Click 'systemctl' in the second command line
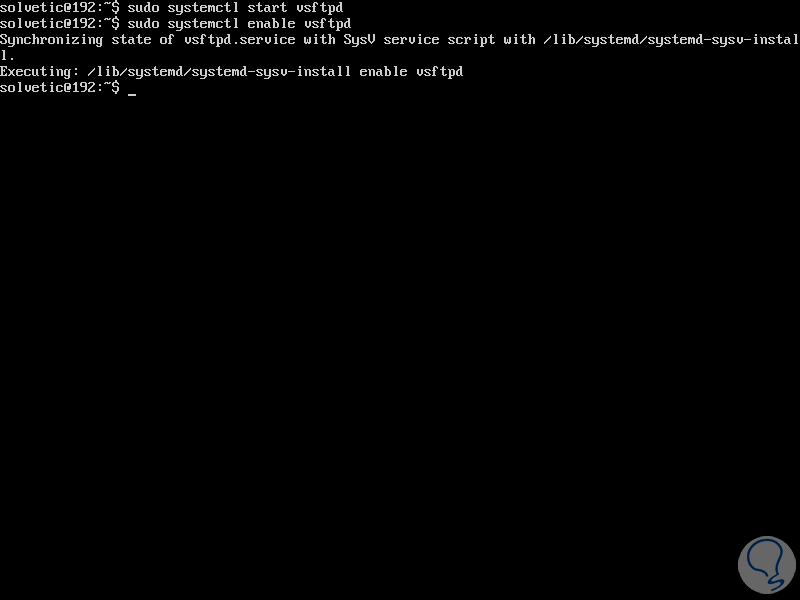The image size is (800, 600). [203, 23]
